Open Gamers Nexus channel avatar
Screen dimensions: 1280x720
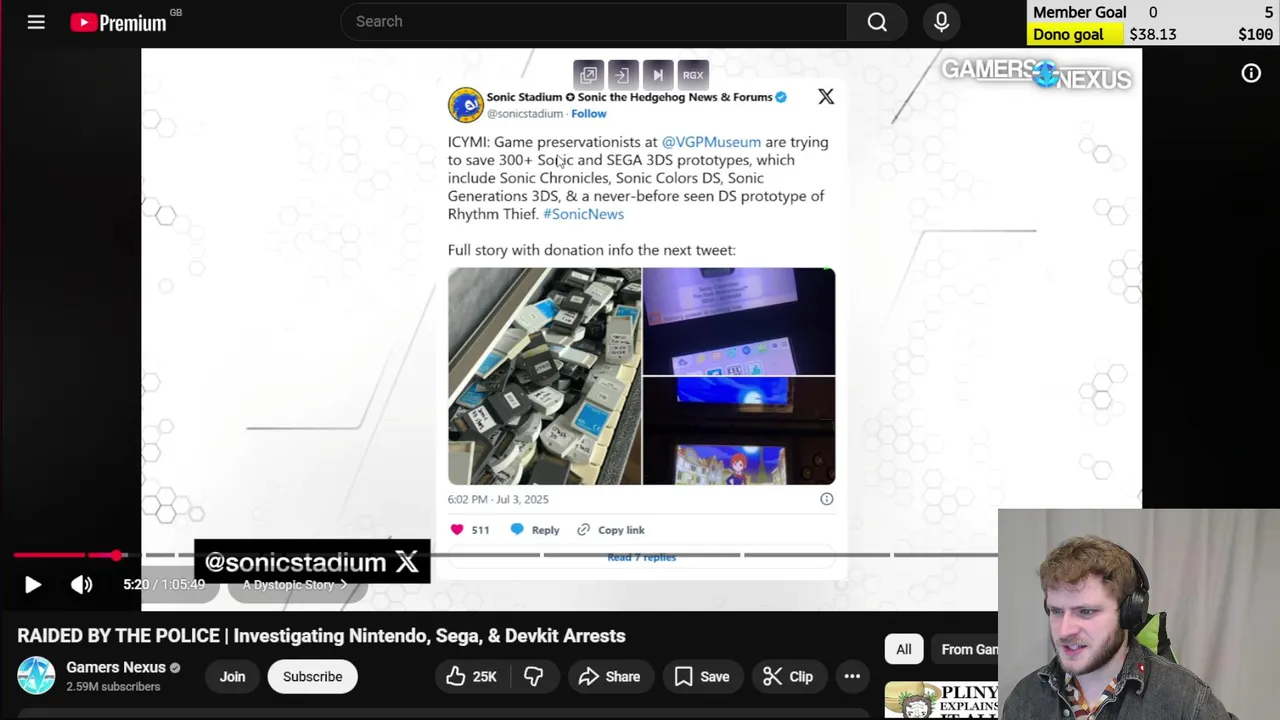click(36, 676)
